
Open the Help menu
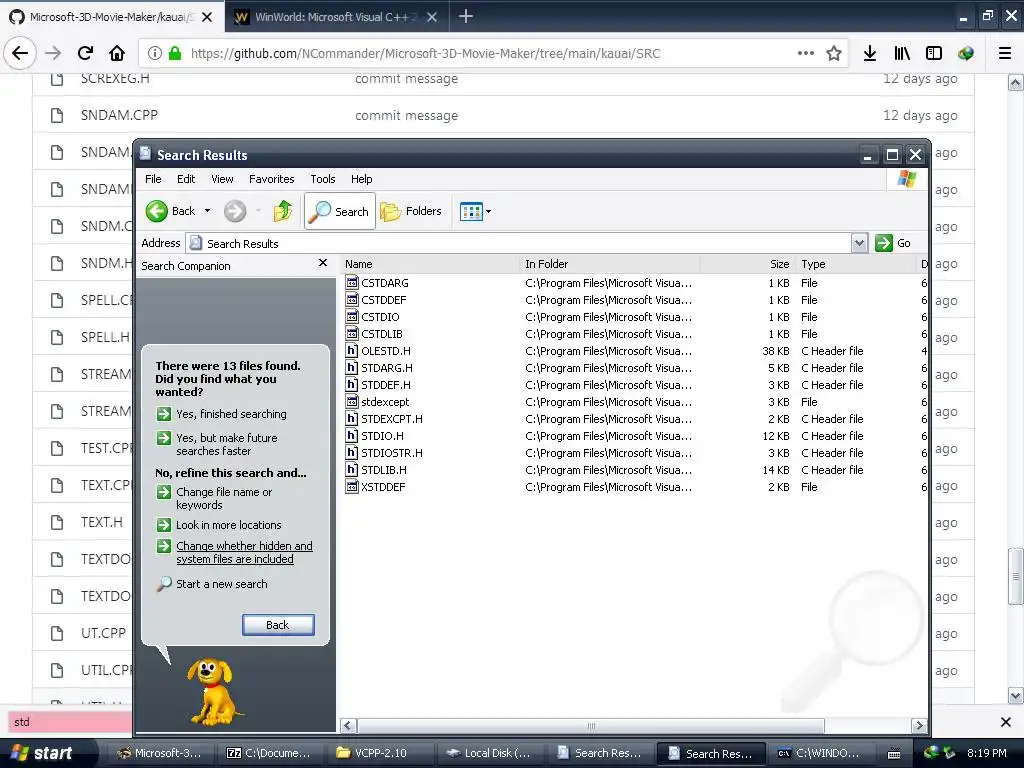(x=361, y=179)
